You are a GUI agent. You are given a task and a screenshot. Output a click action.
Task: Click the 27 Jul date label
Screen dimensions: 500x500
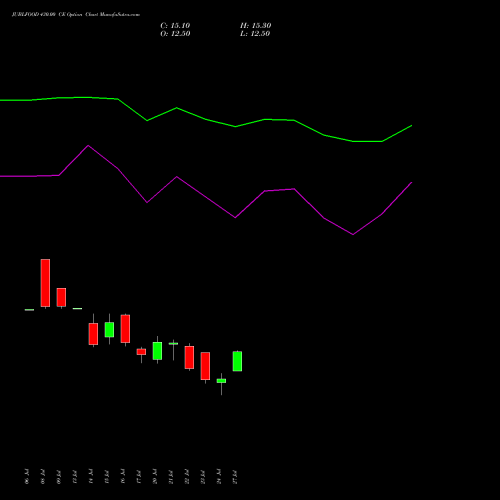[x=235, y=476]
